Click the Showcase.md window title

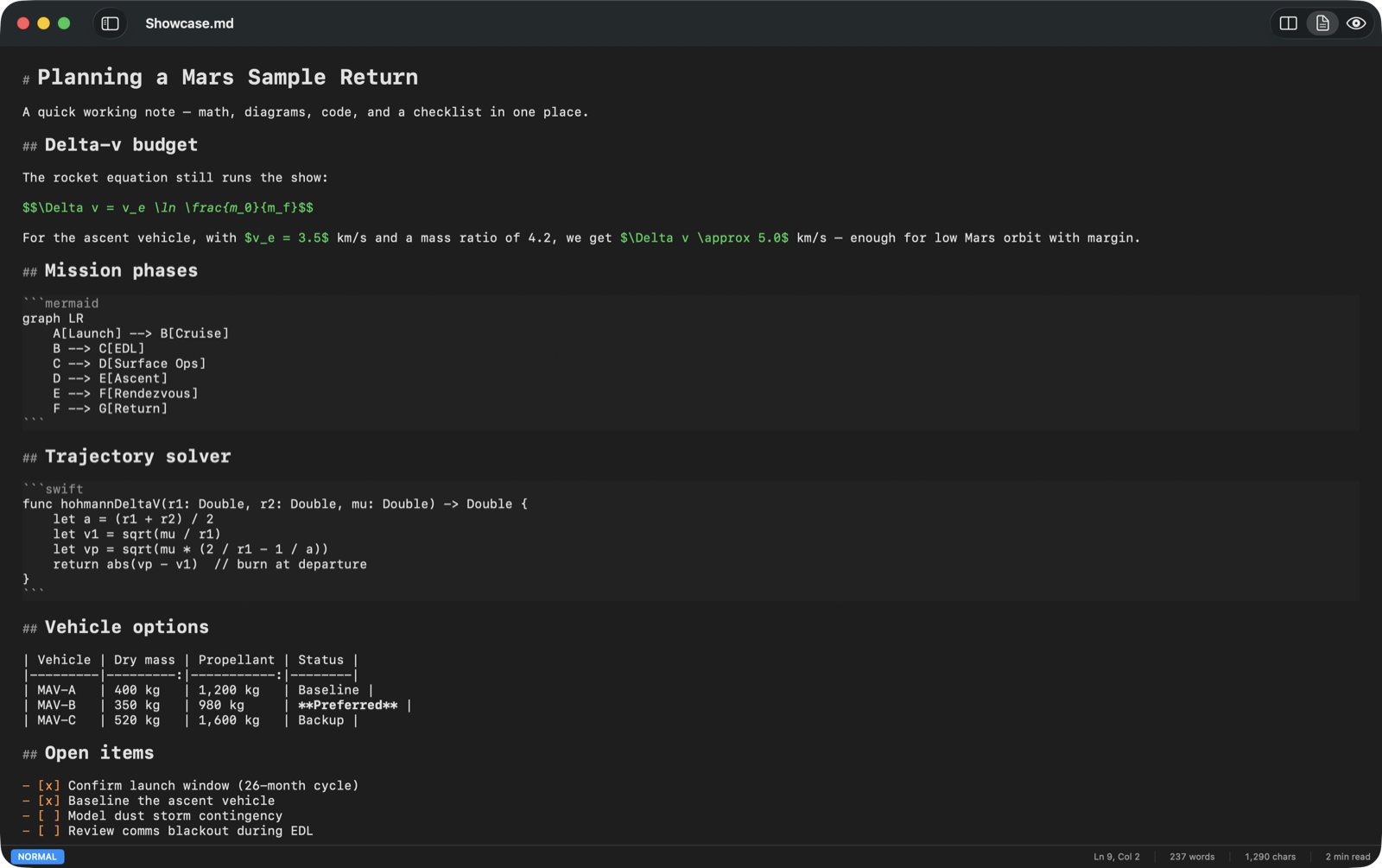[x=189, y=23]
